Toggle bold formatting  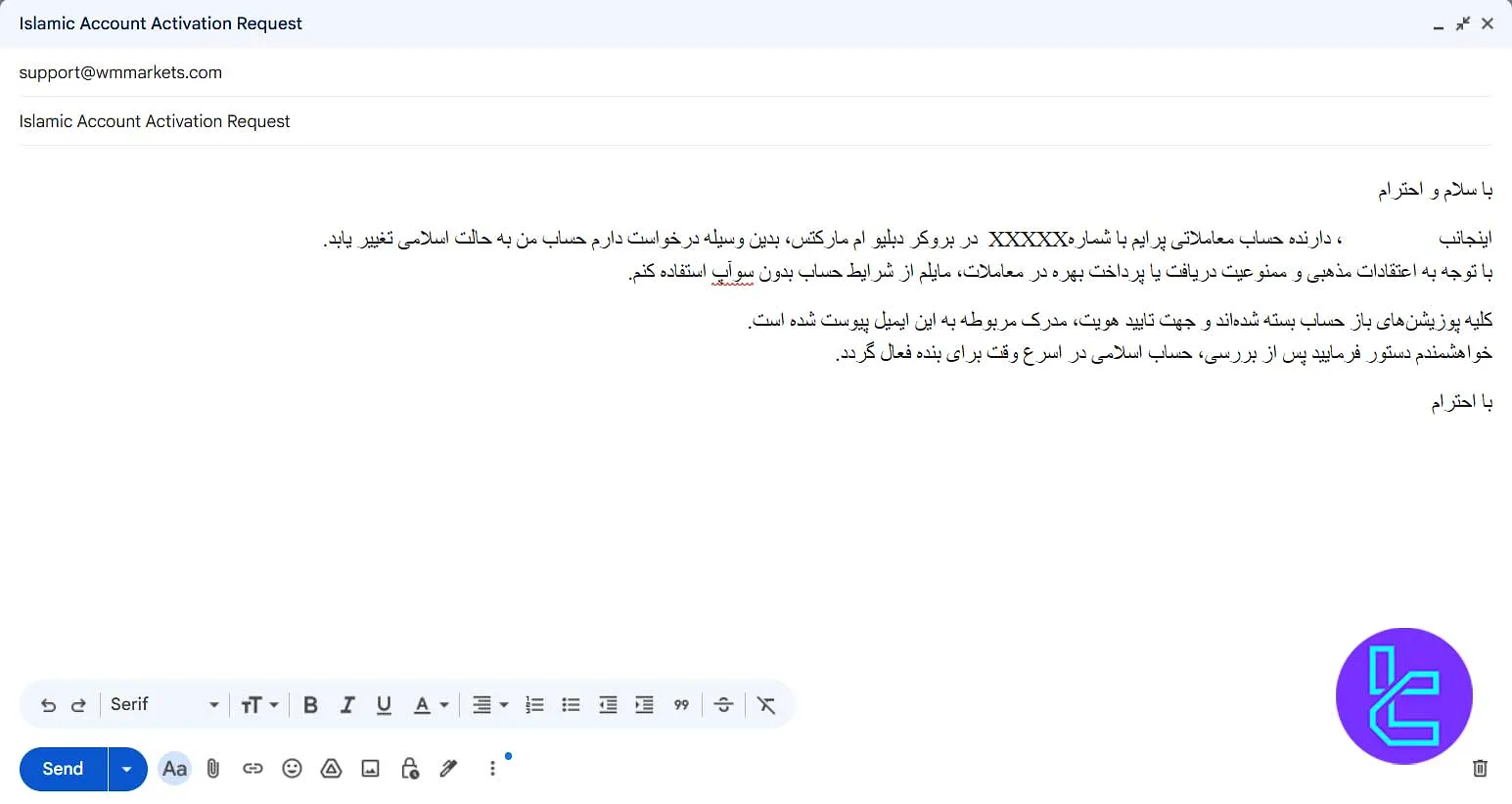pyautogui.click(x=310, y=704)
